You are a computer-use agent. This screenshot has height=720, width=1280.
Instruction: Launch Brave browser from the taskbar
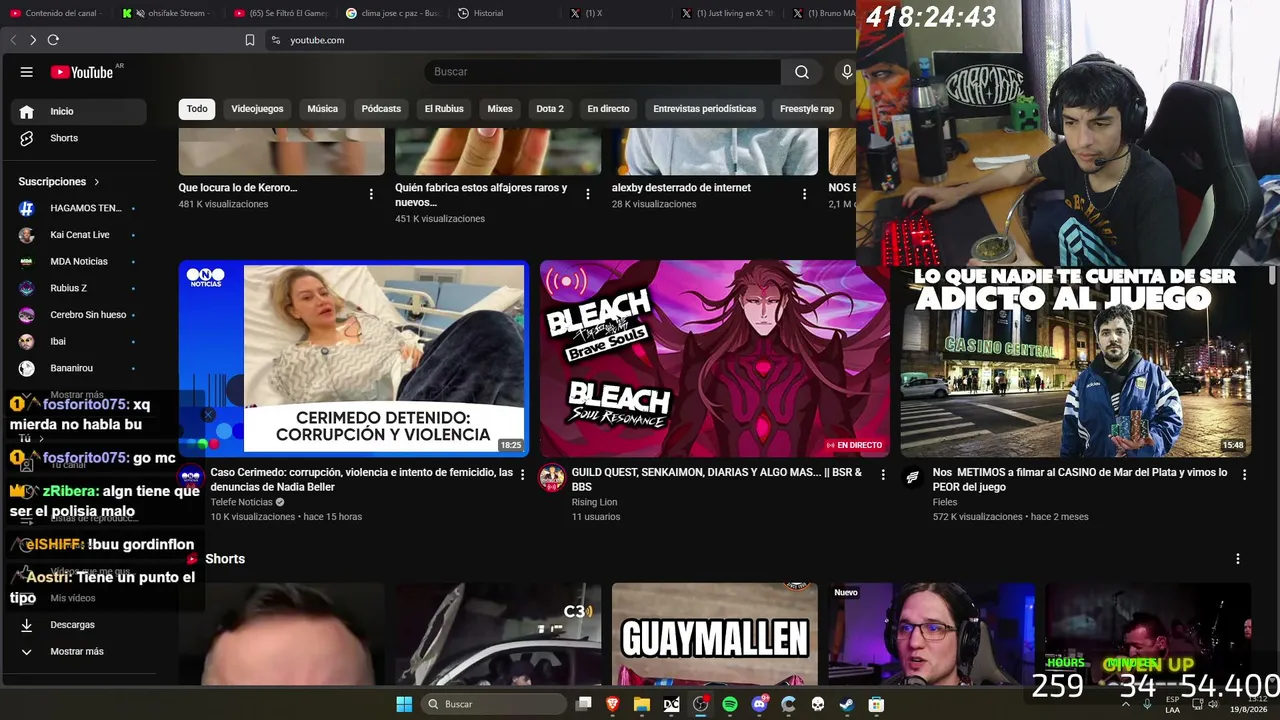tap(613, 704)
